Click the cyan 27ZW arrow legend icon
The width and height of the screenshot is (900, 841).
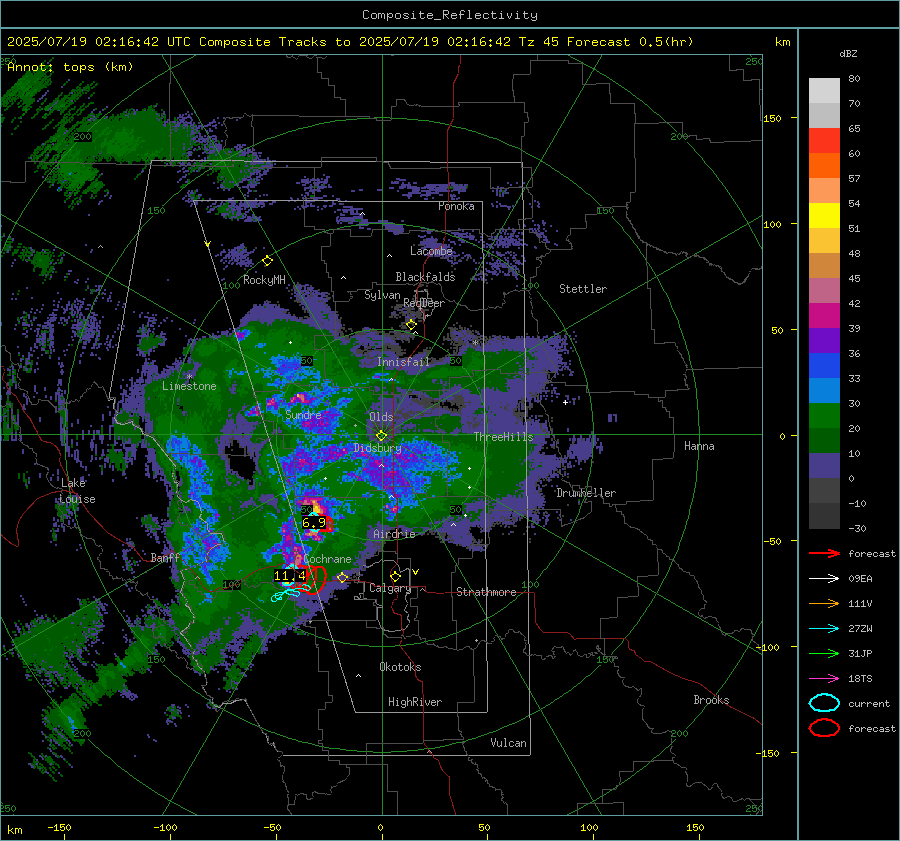point(824,629)
